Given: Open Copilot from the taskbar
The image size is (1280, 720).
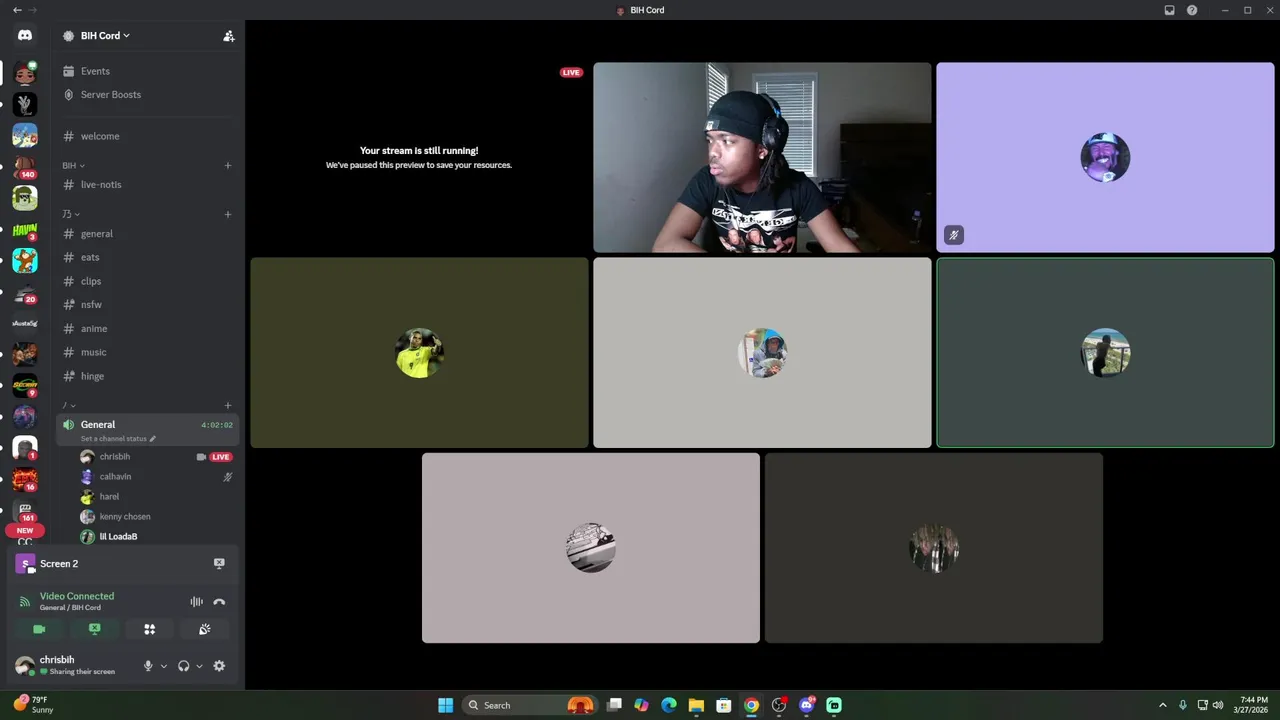Looking at the screenshot, I should point(641,705).
